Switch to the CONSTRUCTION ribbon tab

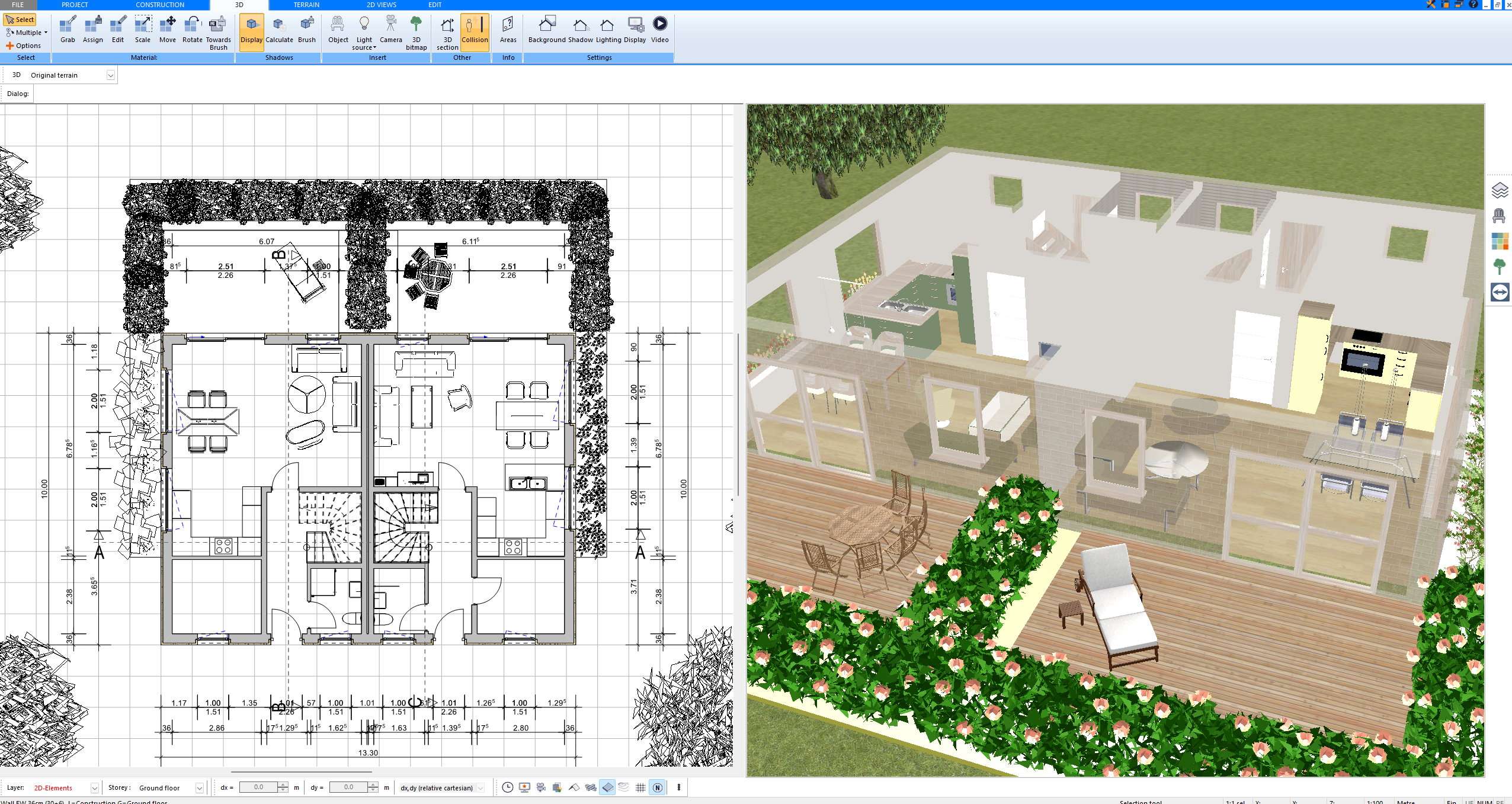tap(160, 5)
